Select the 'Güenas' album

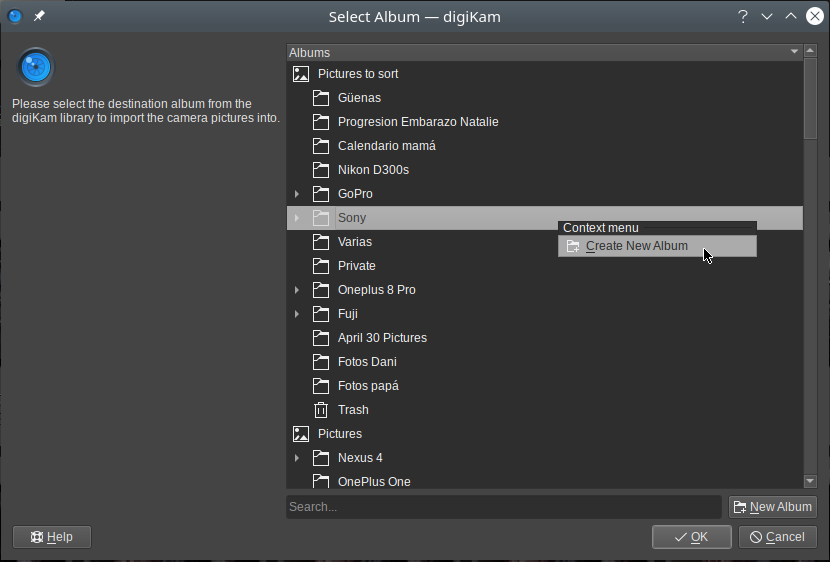point(359,98)
